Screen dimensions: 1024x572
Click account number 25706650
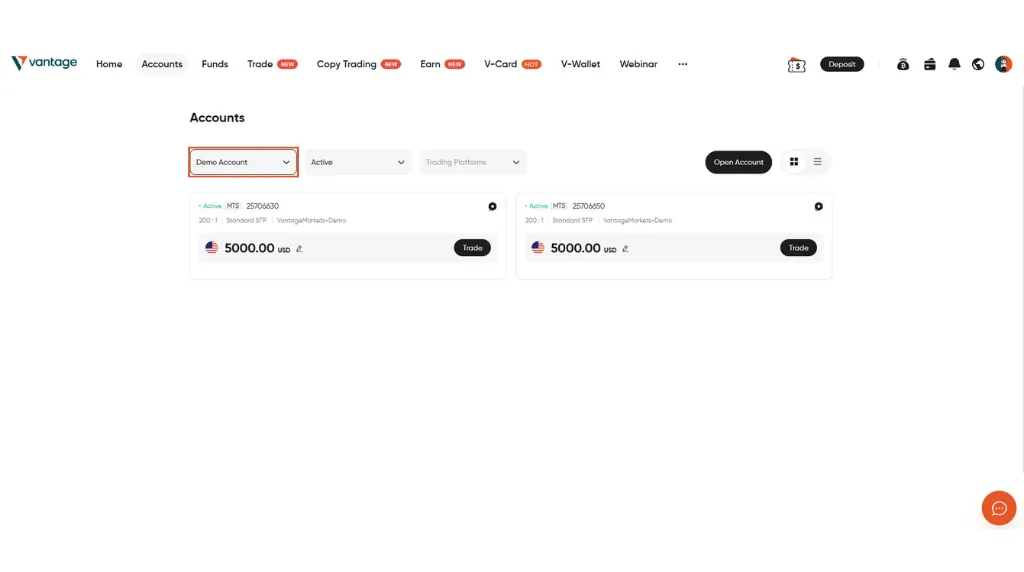588,206
